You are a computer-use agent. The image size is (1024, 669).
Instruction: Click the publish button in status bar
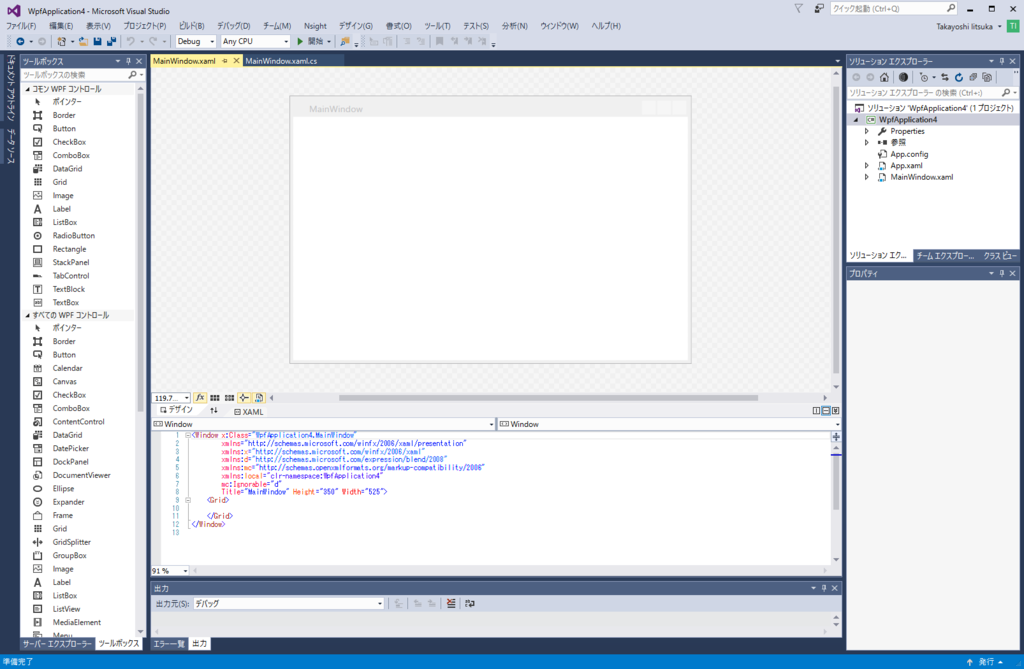pyautogui.click(x=985, y=662)
